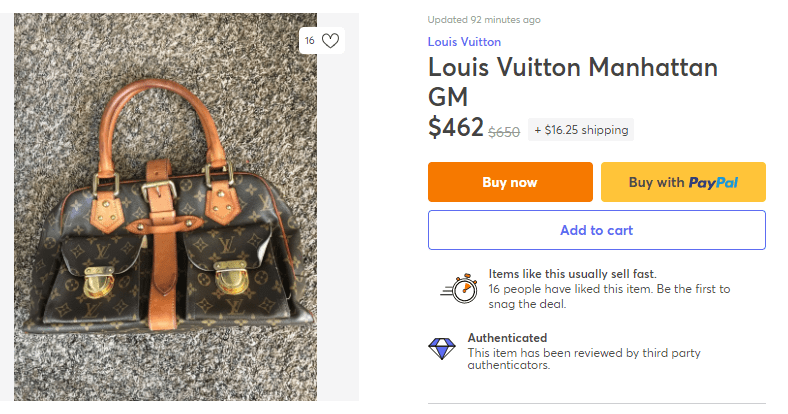This screenshot has width=788, height=414.
Task: Click the Louis Vuitton Manhattan GM title
Action: [x=573, y=82]
